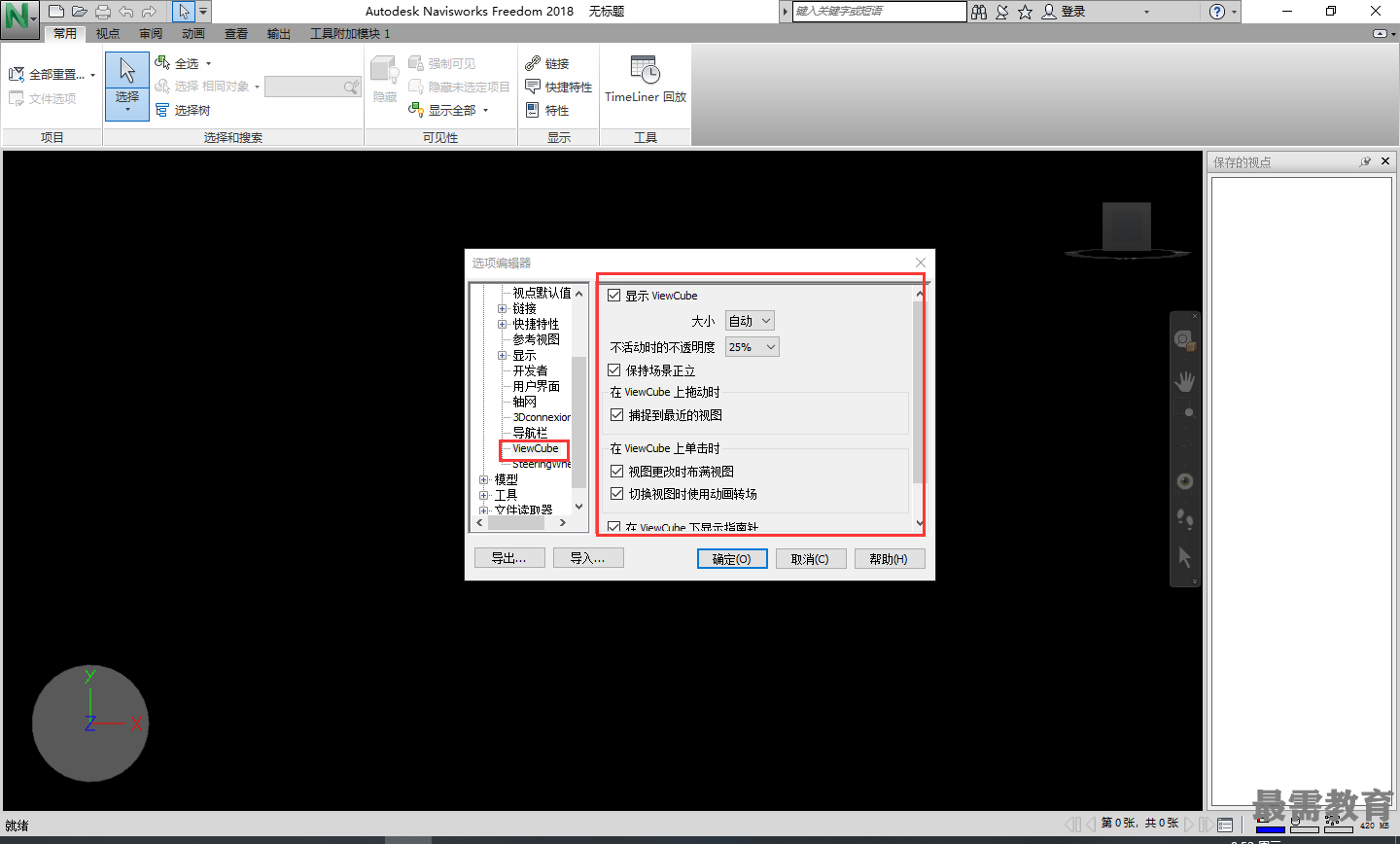Expand the 快捷特性 tree node
The height and width of the screenshot is (844, 1400).
503,324
